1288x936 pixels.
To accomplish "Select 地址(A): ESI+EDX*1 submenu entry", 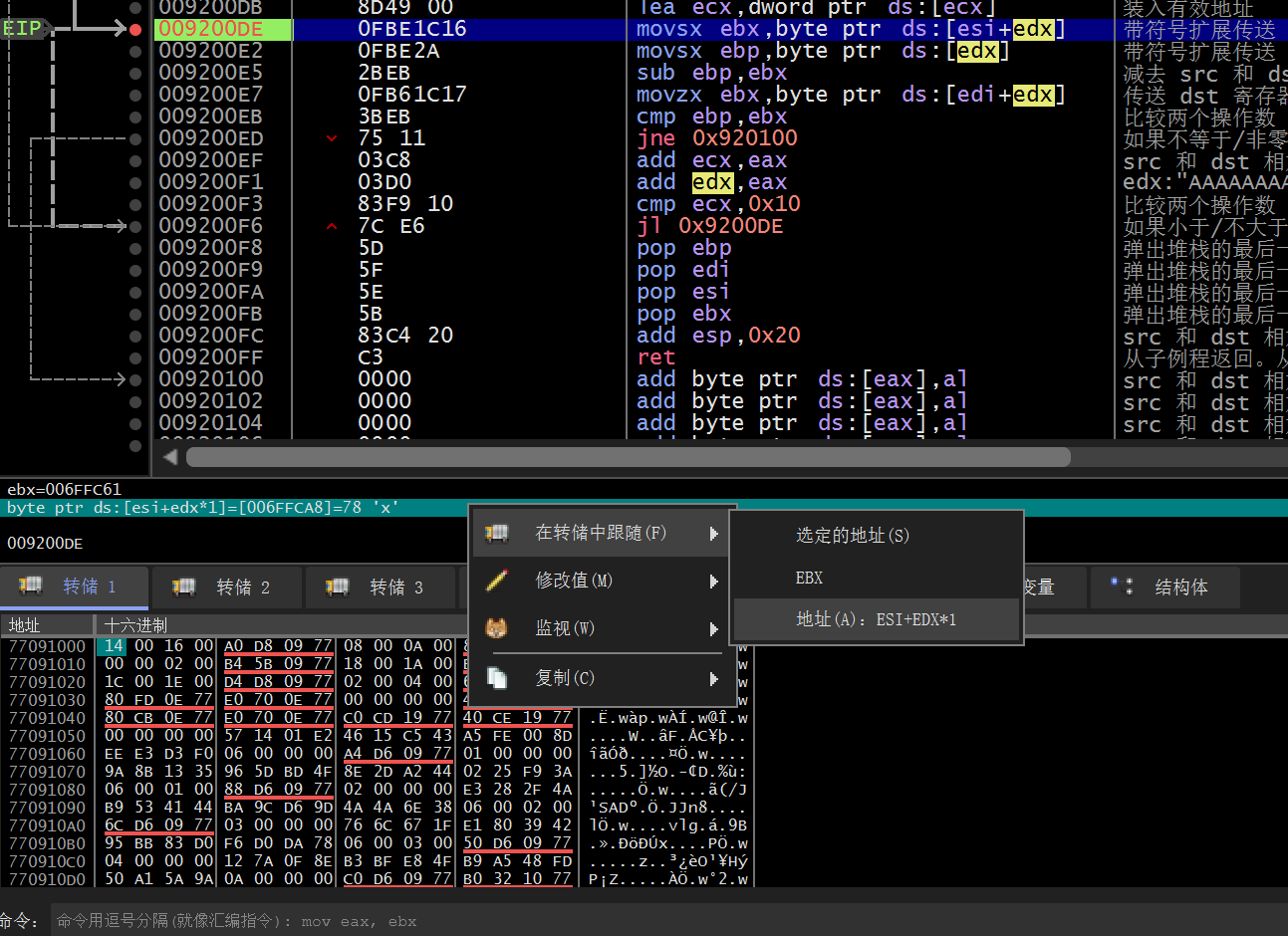I will coord(877,619).
